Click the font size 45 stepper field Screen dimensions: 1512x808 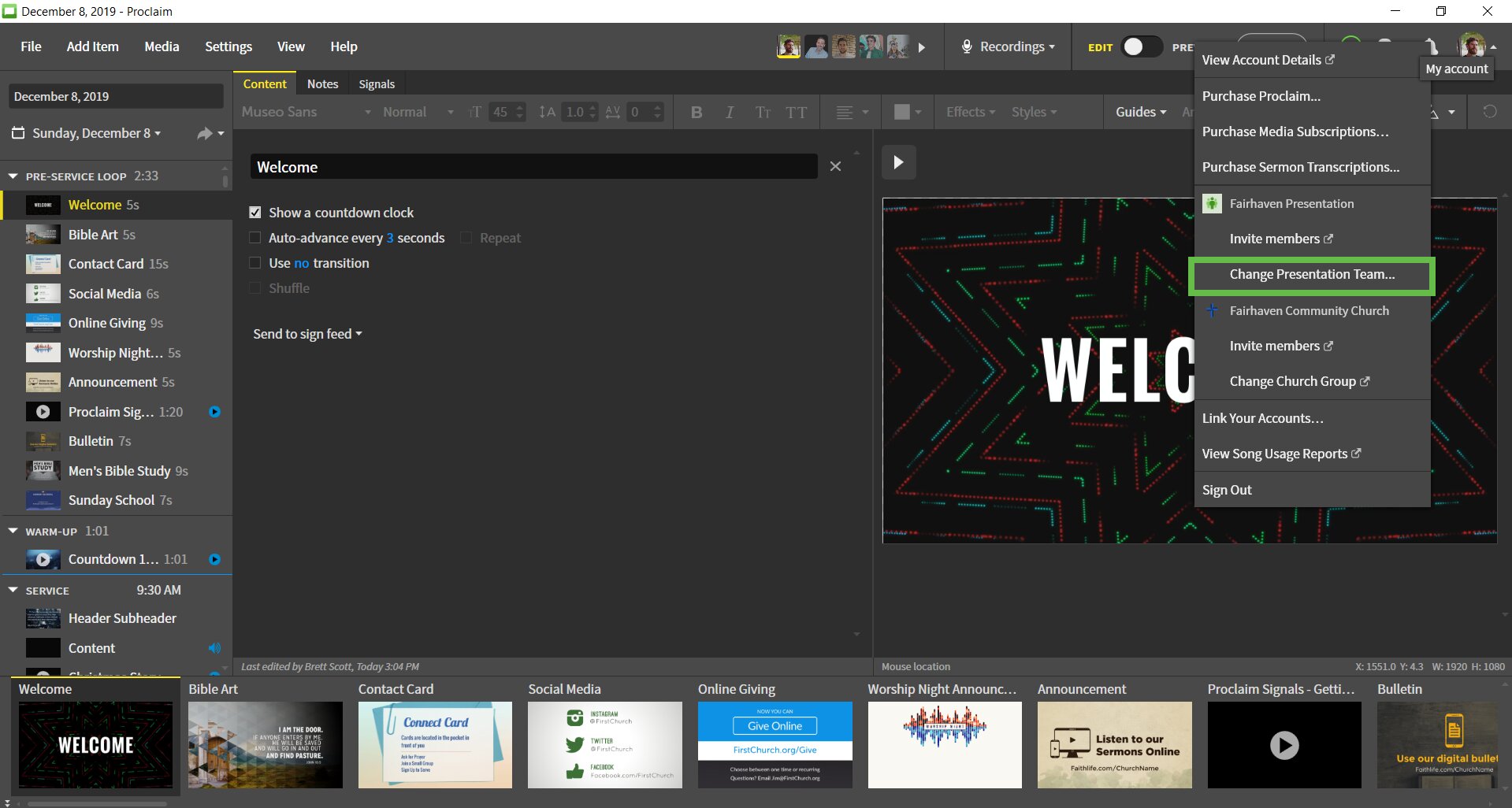click(507, 112)
